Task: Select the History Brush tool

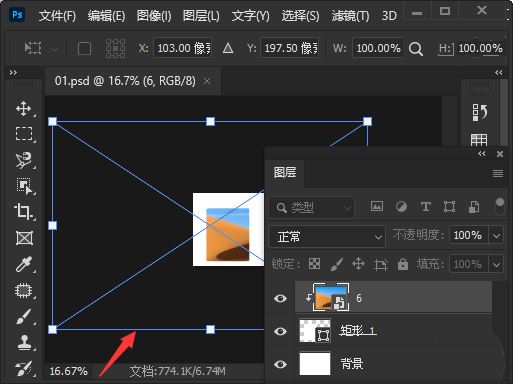Action: pos(24,369)
